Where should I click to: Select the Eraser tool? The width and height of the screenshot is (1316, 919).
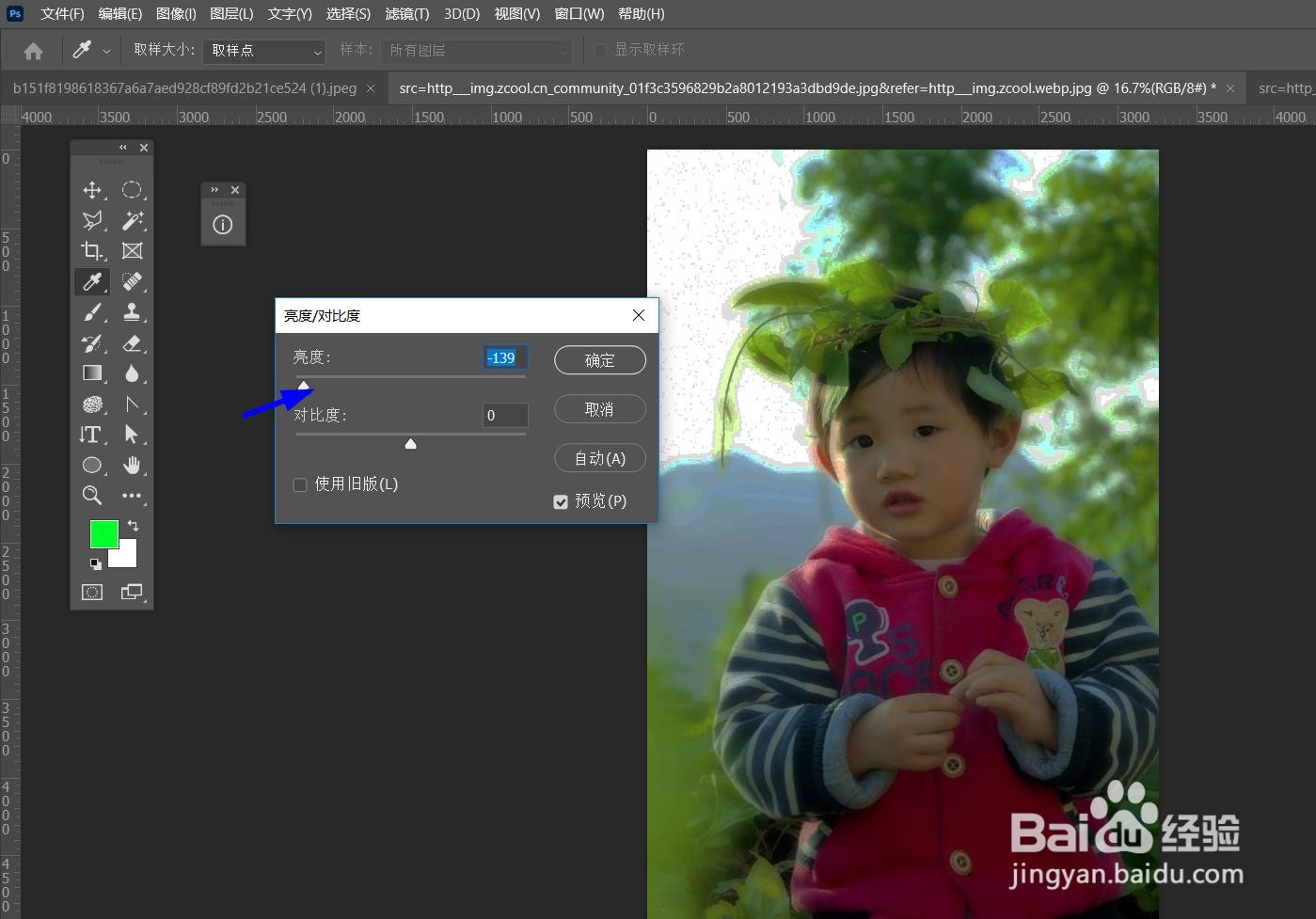point(132,343)
